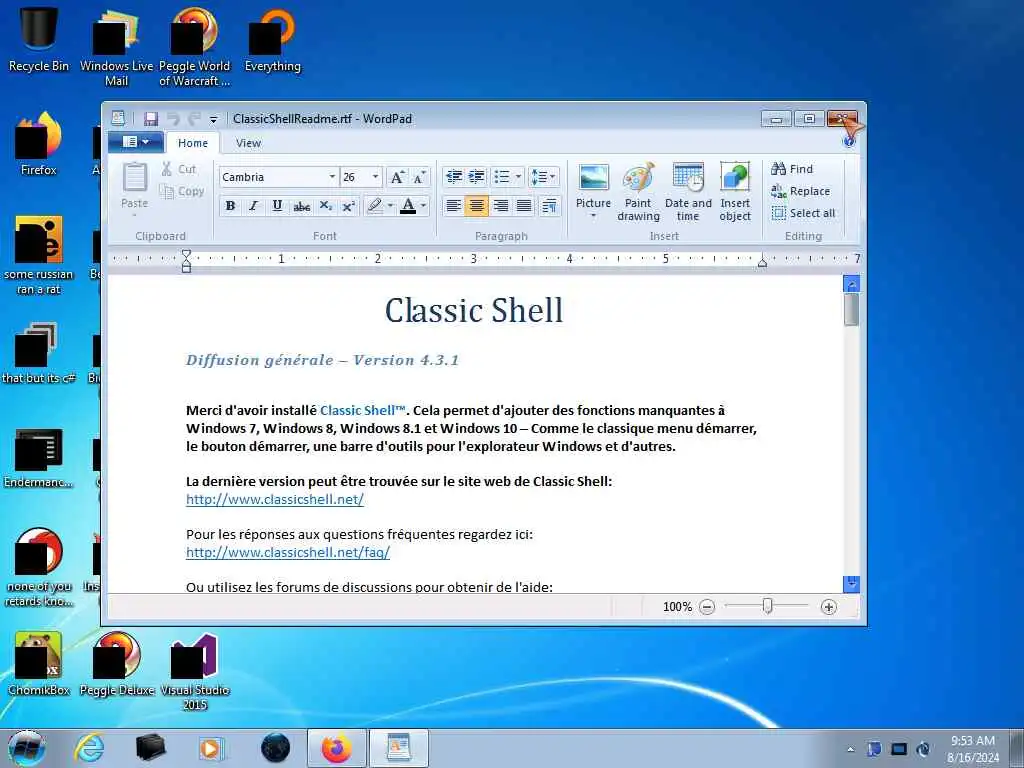
Task: Open the WordPad application menu button
Action: click(x=135, y=142)
